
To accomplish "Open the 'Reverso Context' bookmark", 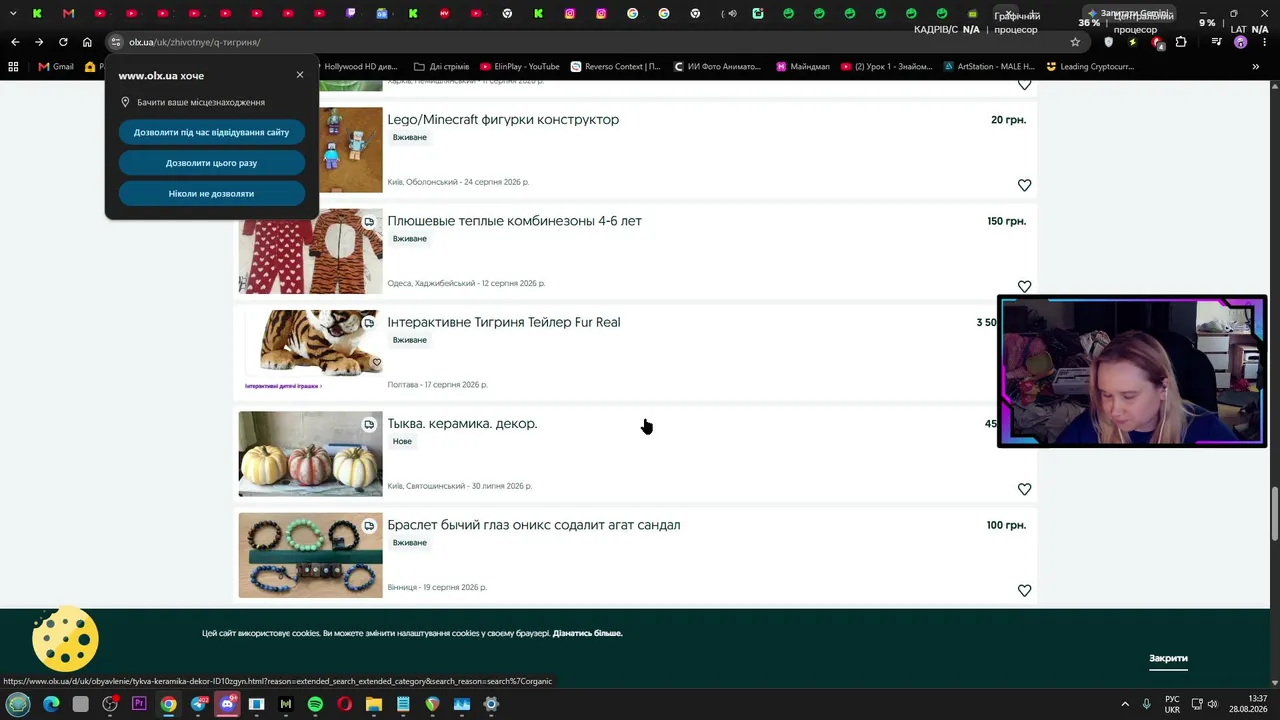I will click(616, 67).
